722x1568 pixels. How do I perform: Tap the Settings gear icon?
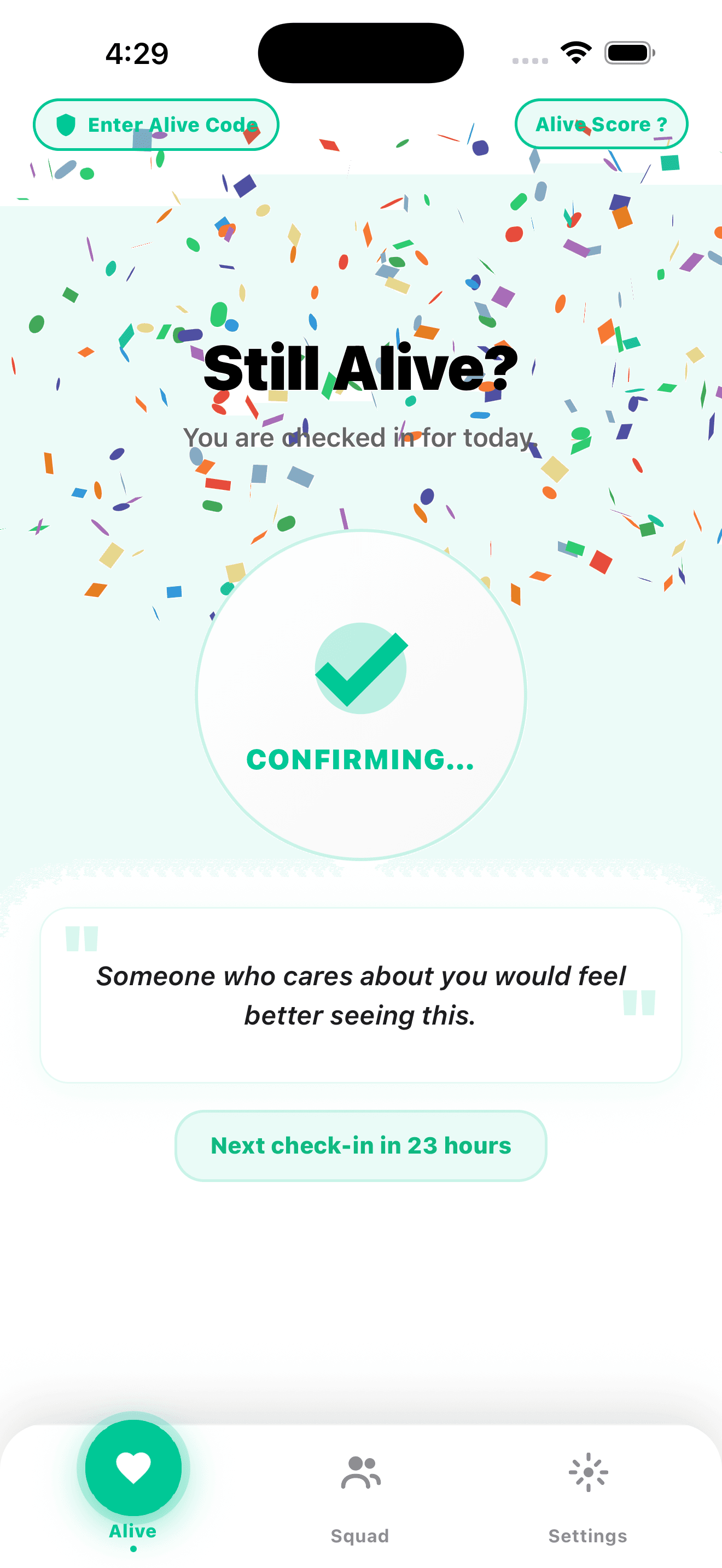588,1472
